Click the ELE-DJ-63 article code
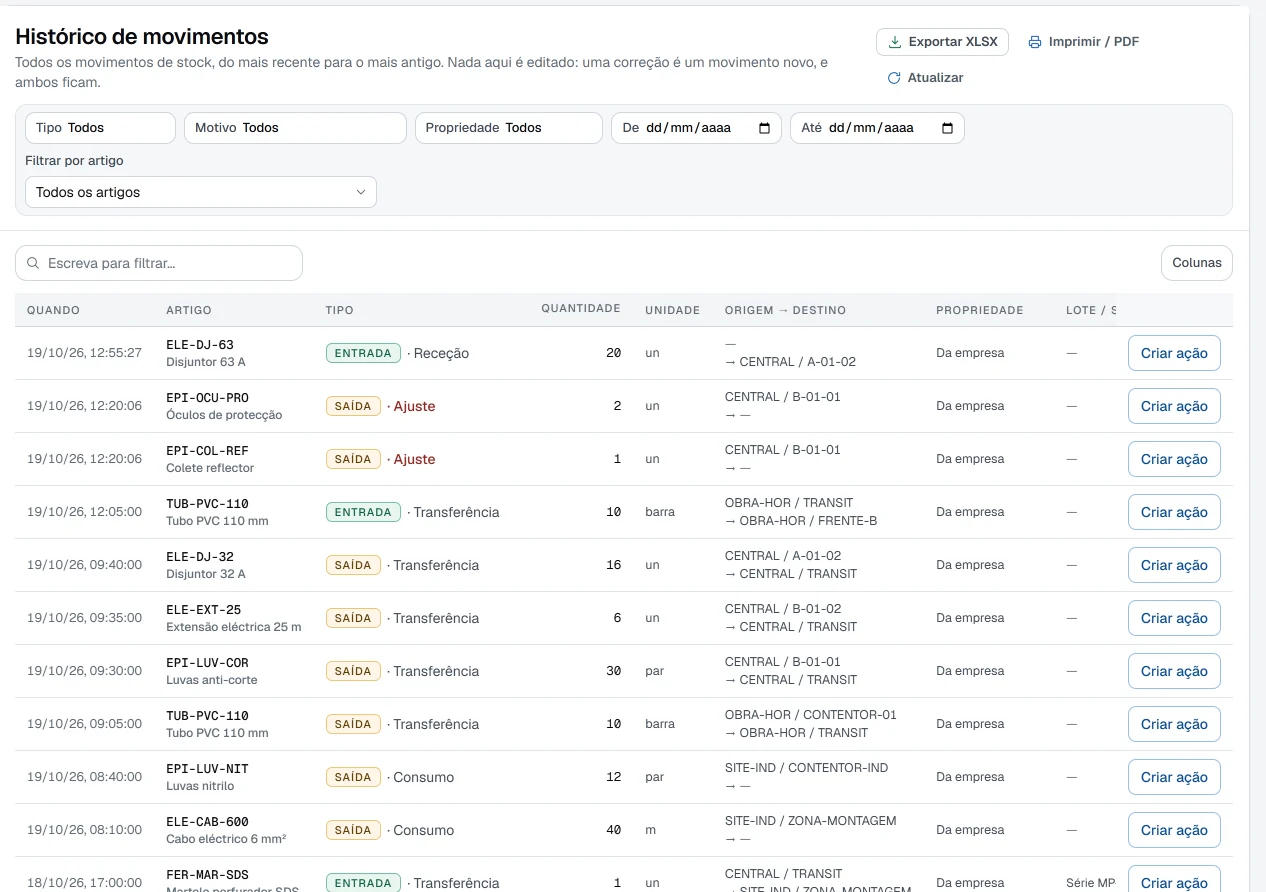The height and width of the screenshot is (892, 1266). point(200,345)
